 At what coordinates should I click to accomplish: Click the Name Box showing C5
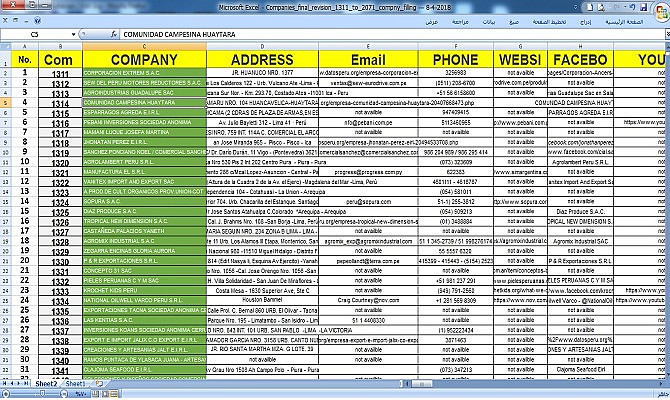pos(35,34)
